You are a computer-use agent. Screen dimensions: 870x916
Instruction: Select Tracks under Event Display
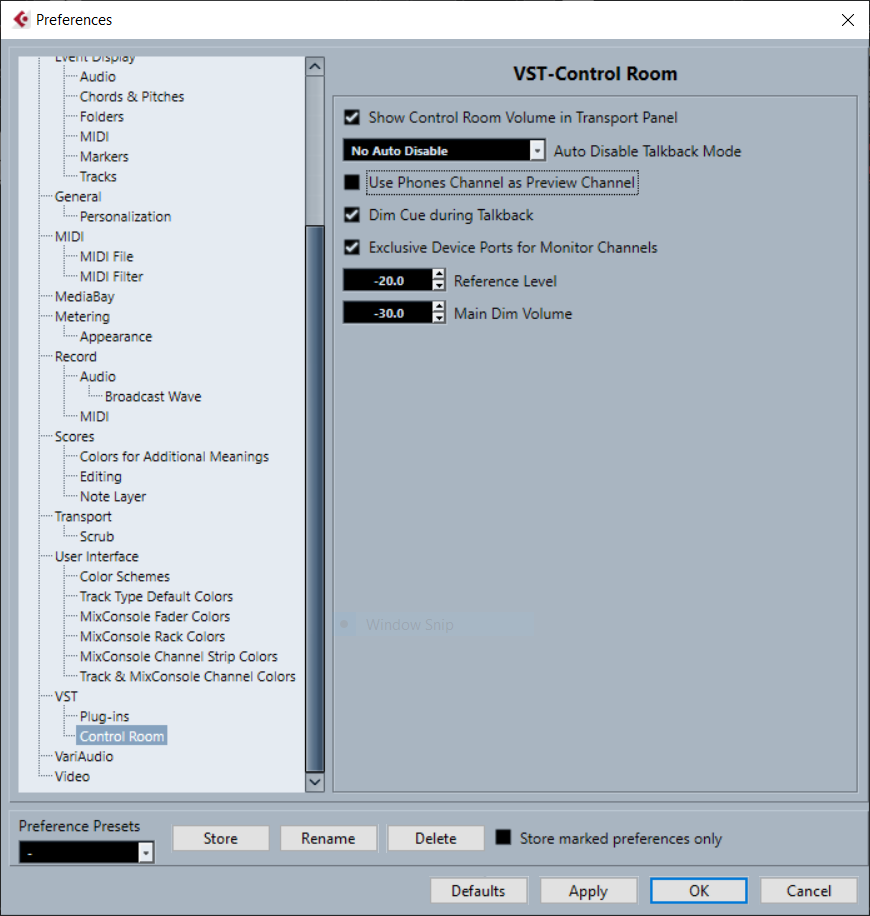pyautogui.click(x=98, y=176)
